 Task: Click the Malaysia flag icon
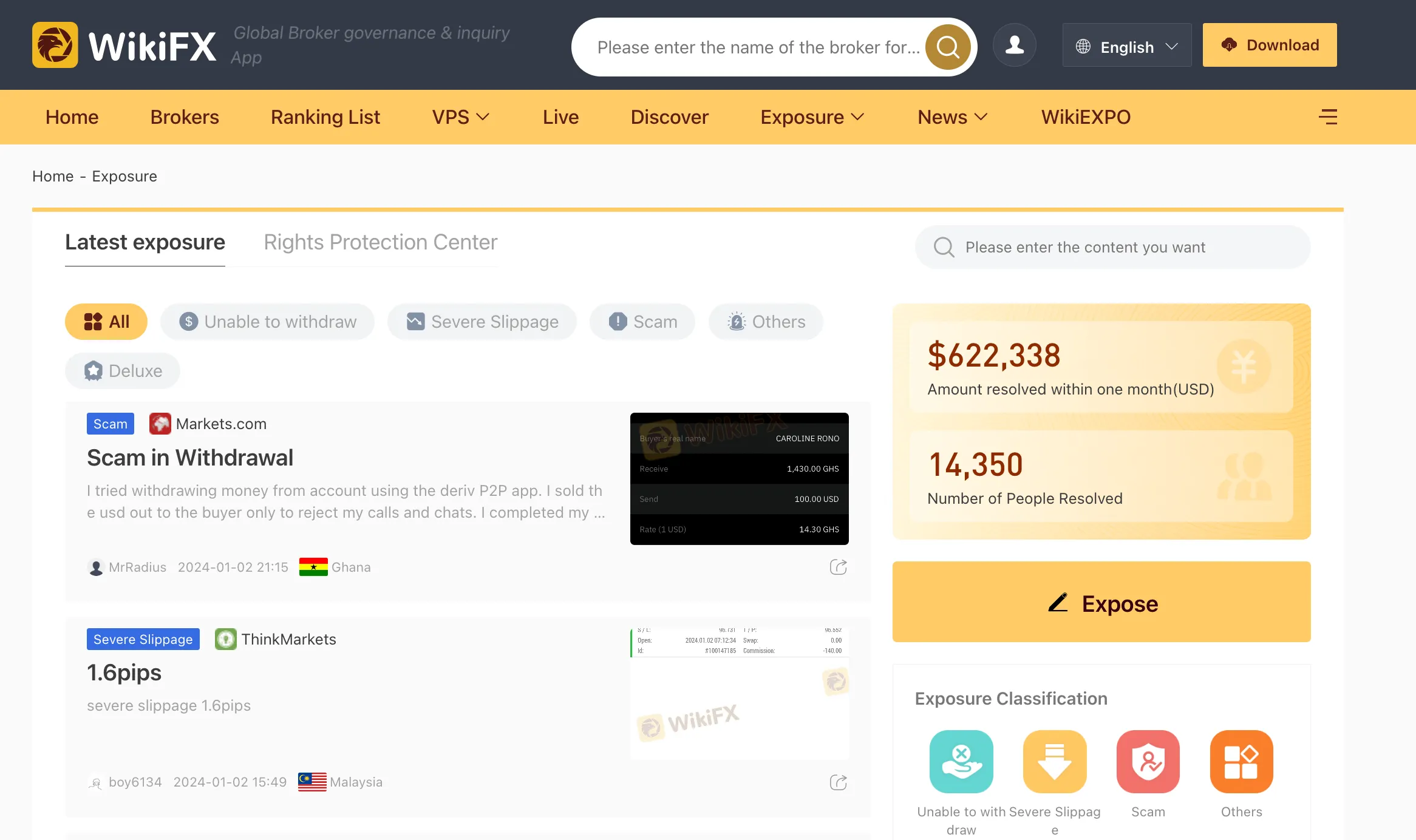pyautogui.click(x=312, y=782)
